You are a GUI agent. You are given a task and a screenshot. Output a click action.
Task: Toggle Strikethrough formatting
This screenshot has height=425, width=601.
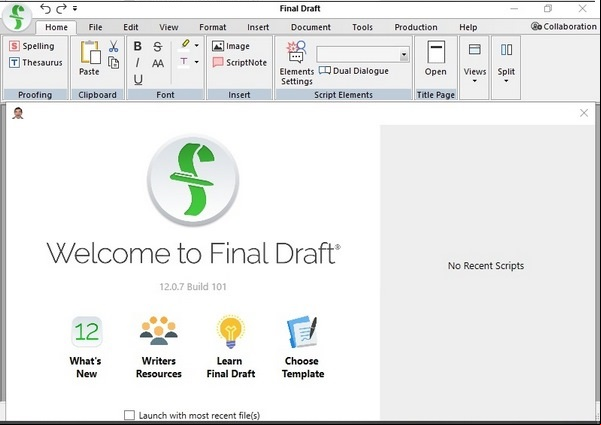(158, 47)
